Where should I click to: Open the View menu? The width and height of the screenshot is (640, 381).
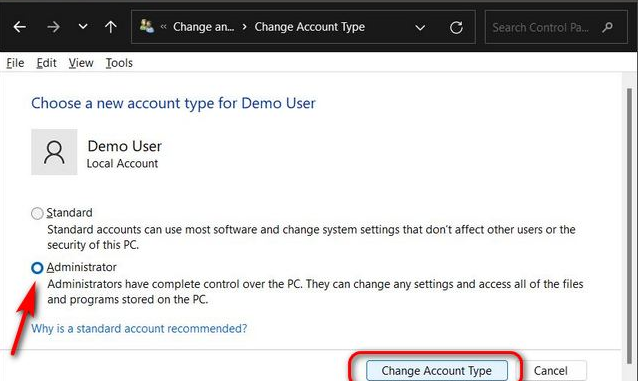click(x=81, y=63)
